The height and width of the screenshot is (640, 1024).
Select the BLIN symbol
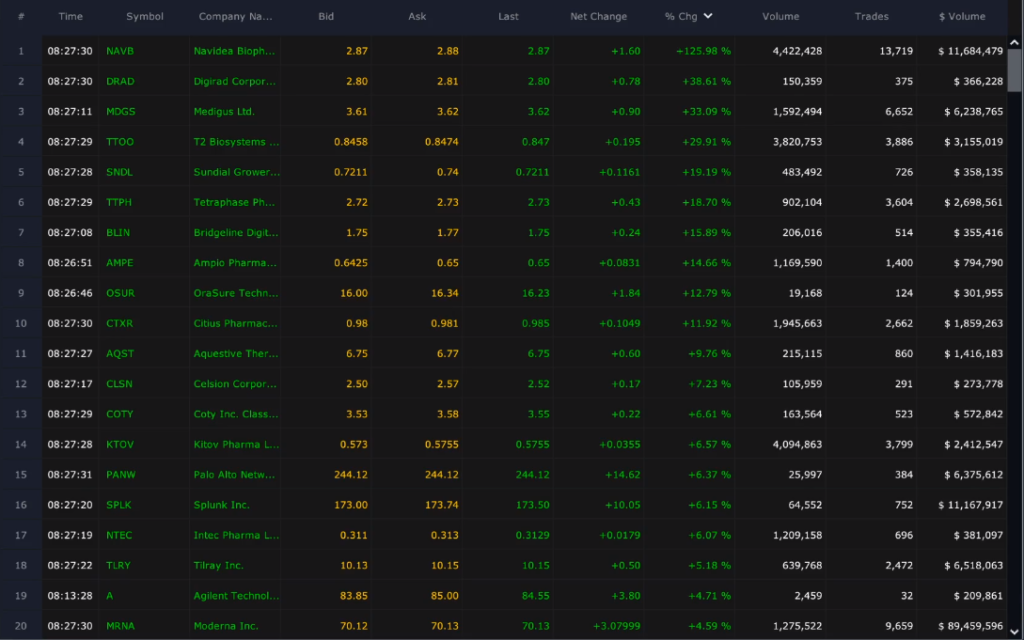tap(118, 232)
